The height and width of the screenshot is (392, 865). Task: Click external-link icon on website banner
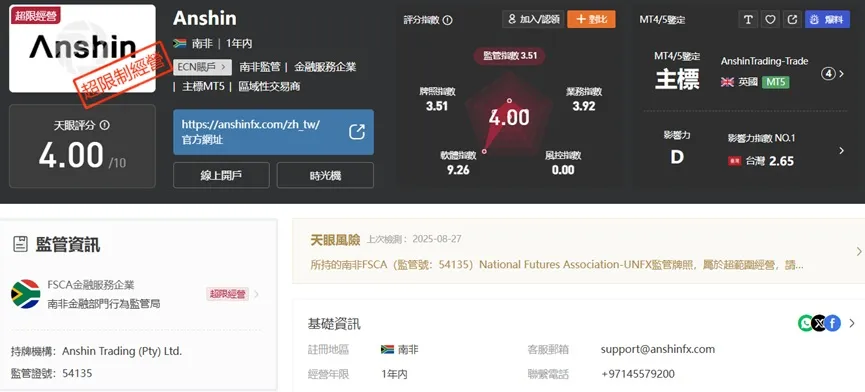point(357,132)
